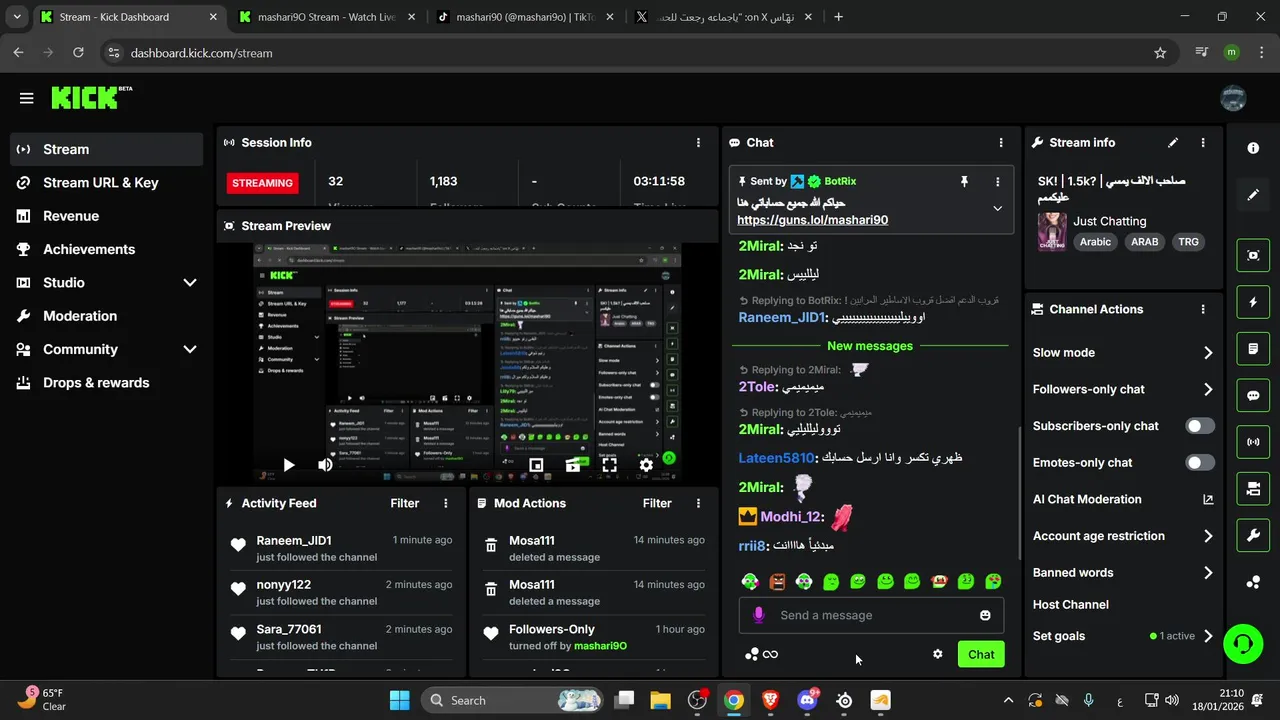This screenshot has height=720, width=1280.
Task: Click Host Channel action
Action: (x=1071, y=605)
